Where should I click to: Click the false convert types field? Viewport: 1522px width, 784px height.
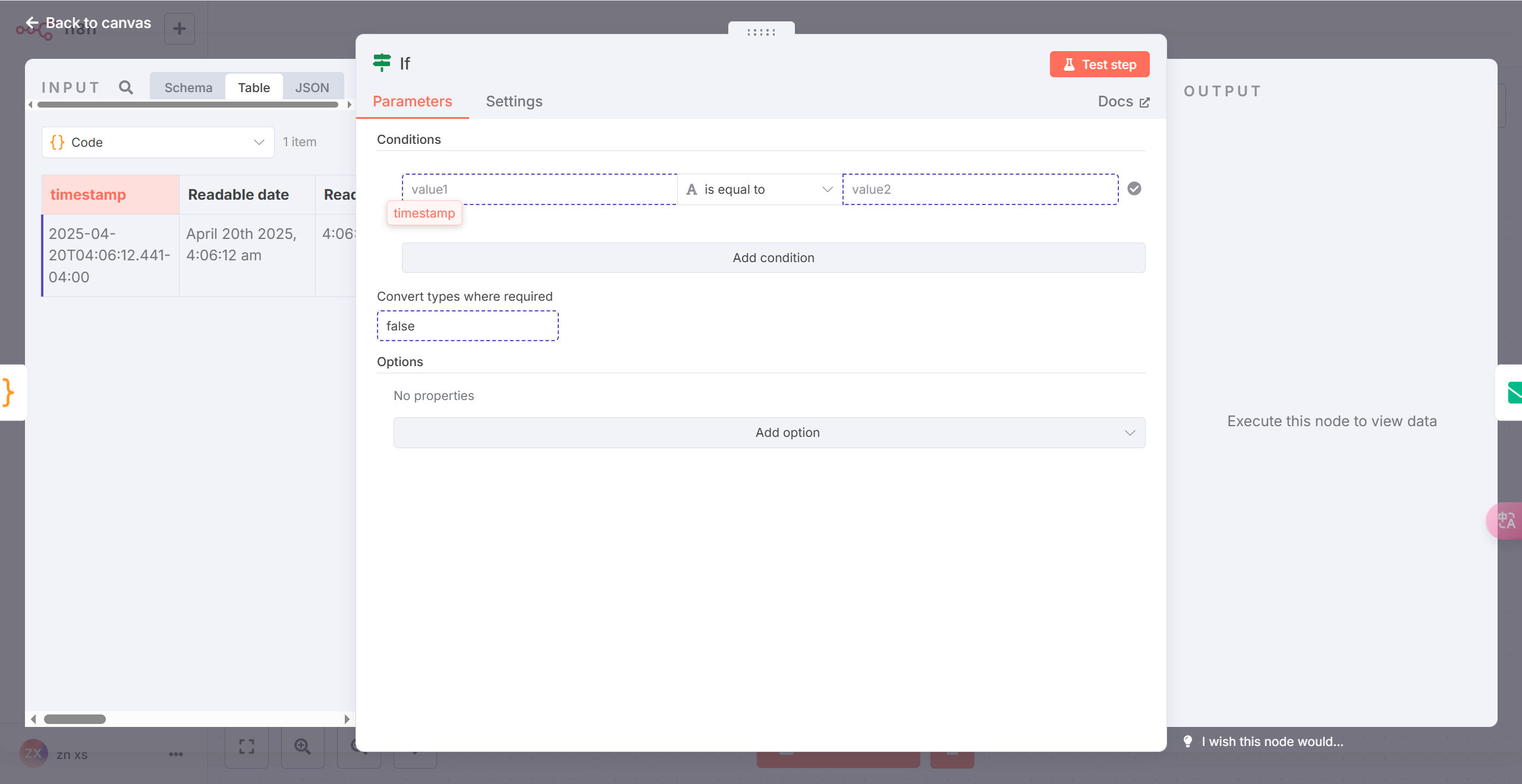click(x=467, y=326)
